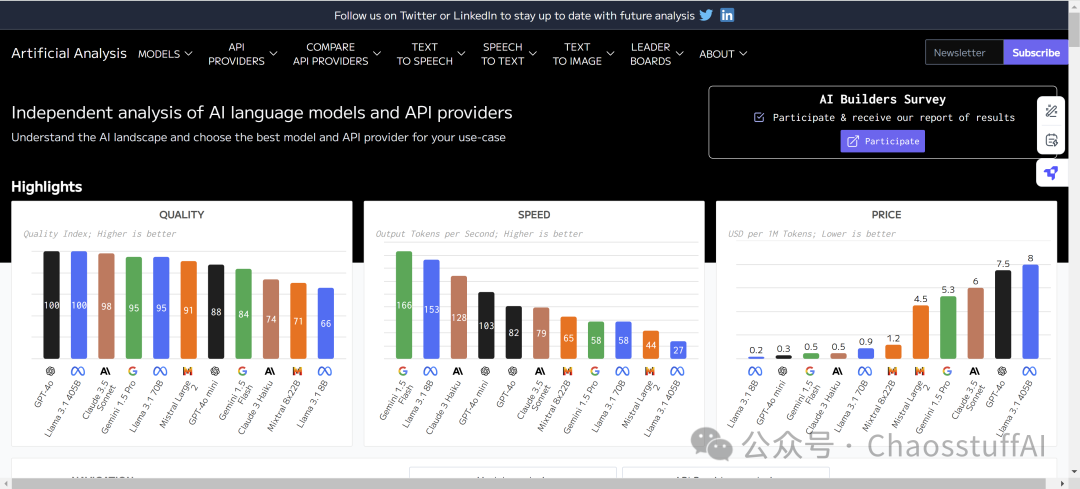1080x489 pixels.
Task: Click the Subscribe button
Action: (x=1036, y=52)
